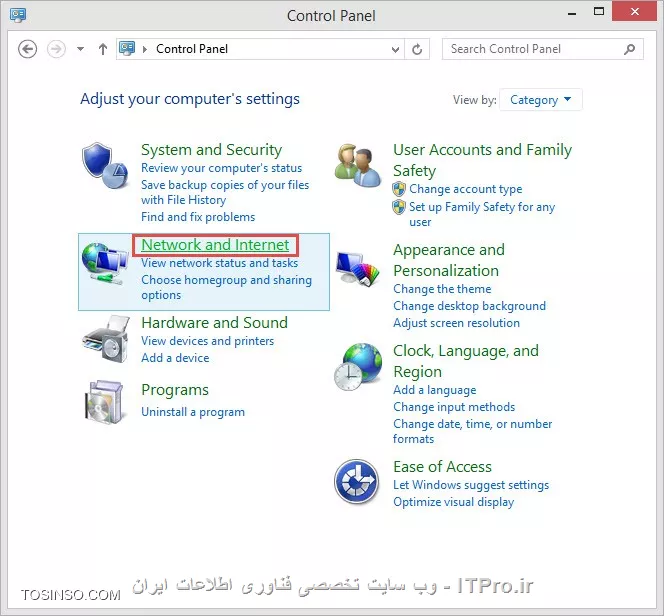The image size is (664, 616).
Task: Open Clock, Language, and Region category
Action: [466, 361]
